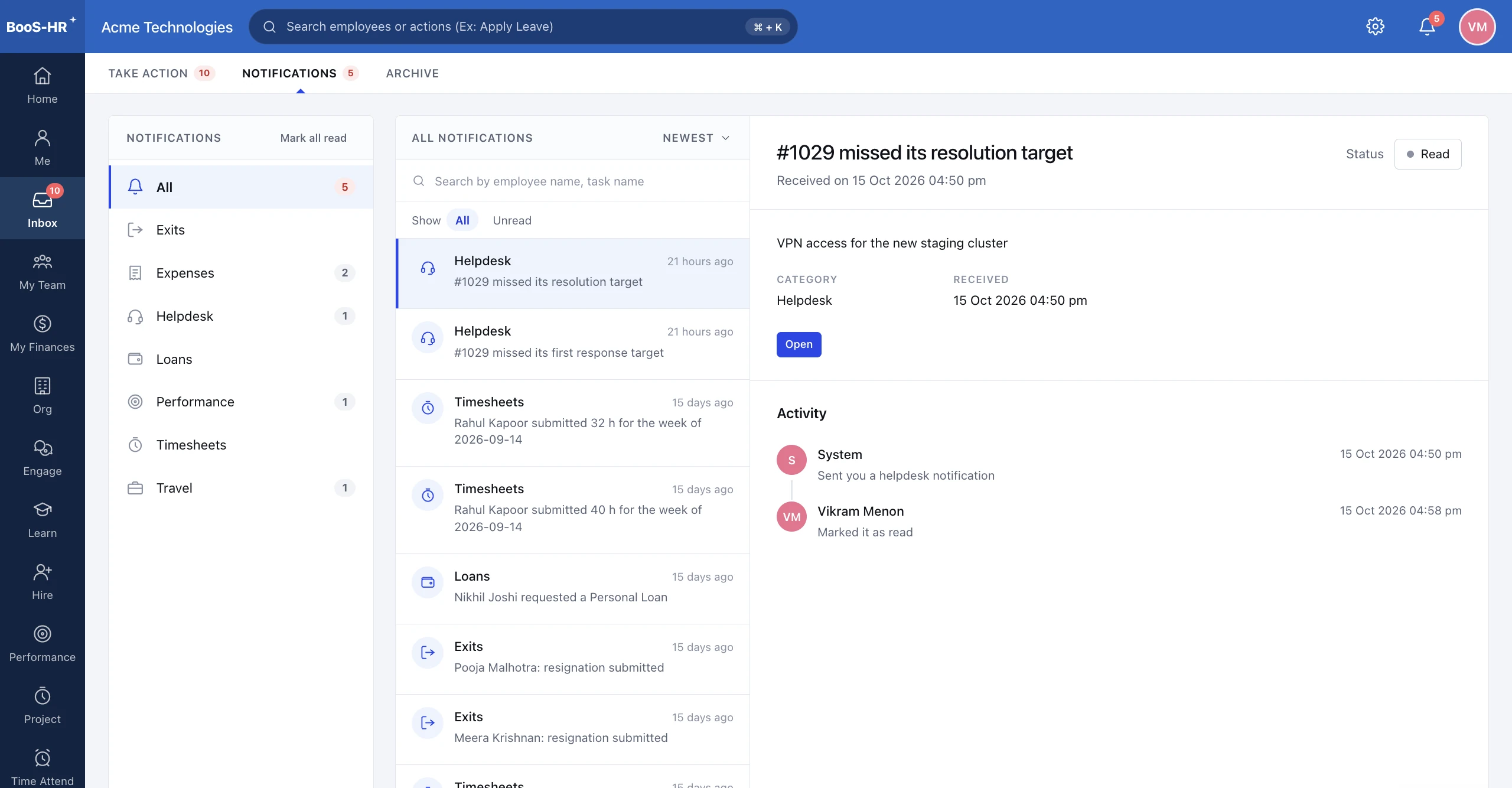Open My Team in the sidebar
The height and width of the screenshot is (788, 1512).
click(x=42, y=272)
